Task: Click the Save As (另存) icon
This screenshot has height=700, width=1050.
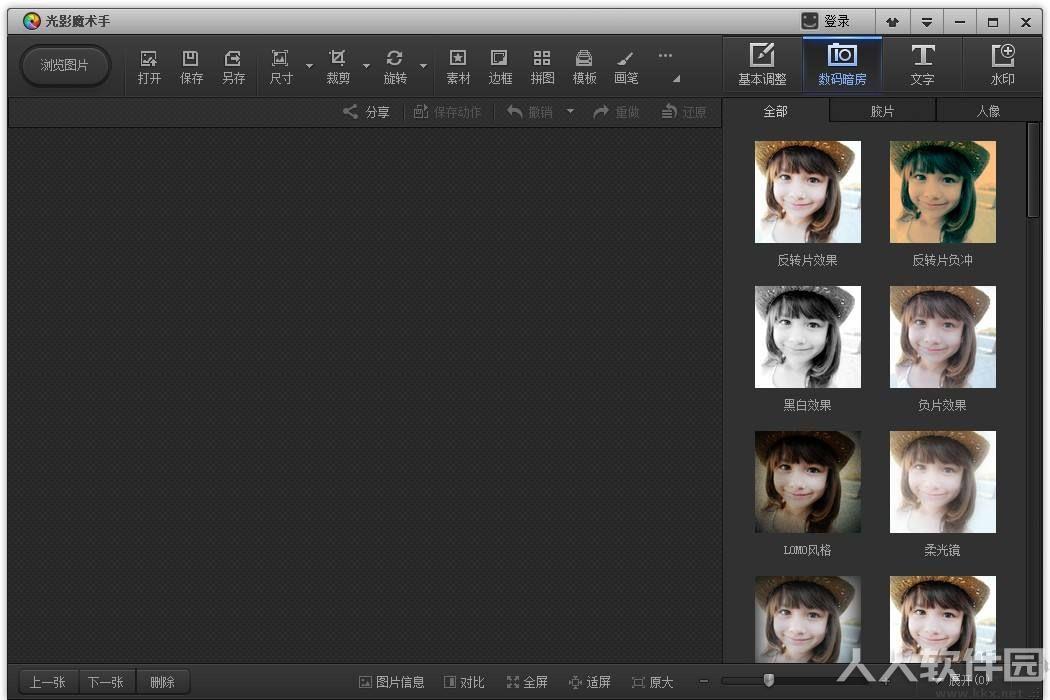Action: 232,58
